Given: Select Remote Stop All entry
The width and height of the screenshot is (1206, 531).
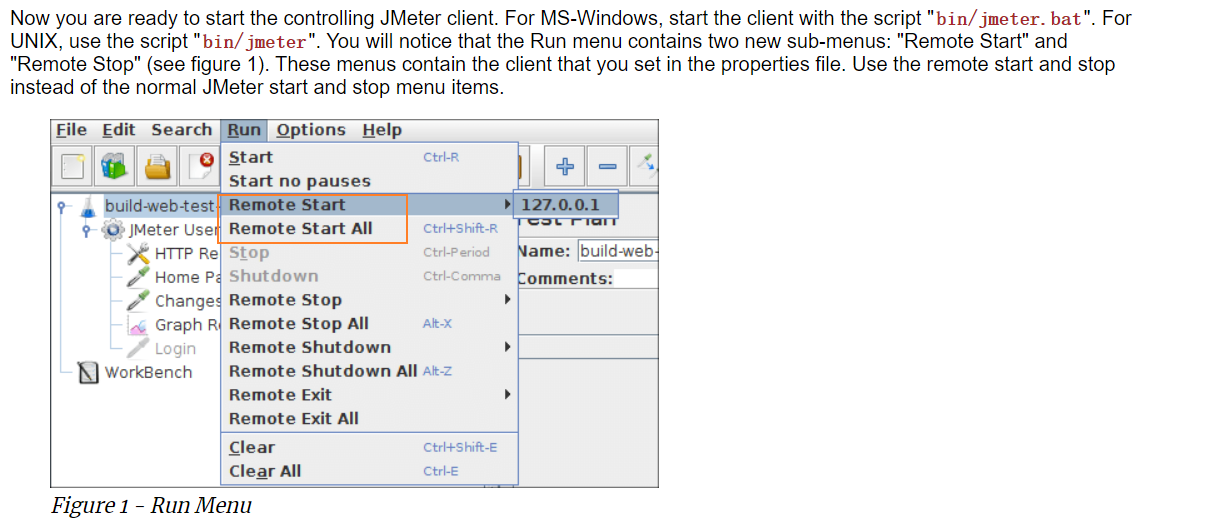Looking at the screenshot, I should point(368,324).
